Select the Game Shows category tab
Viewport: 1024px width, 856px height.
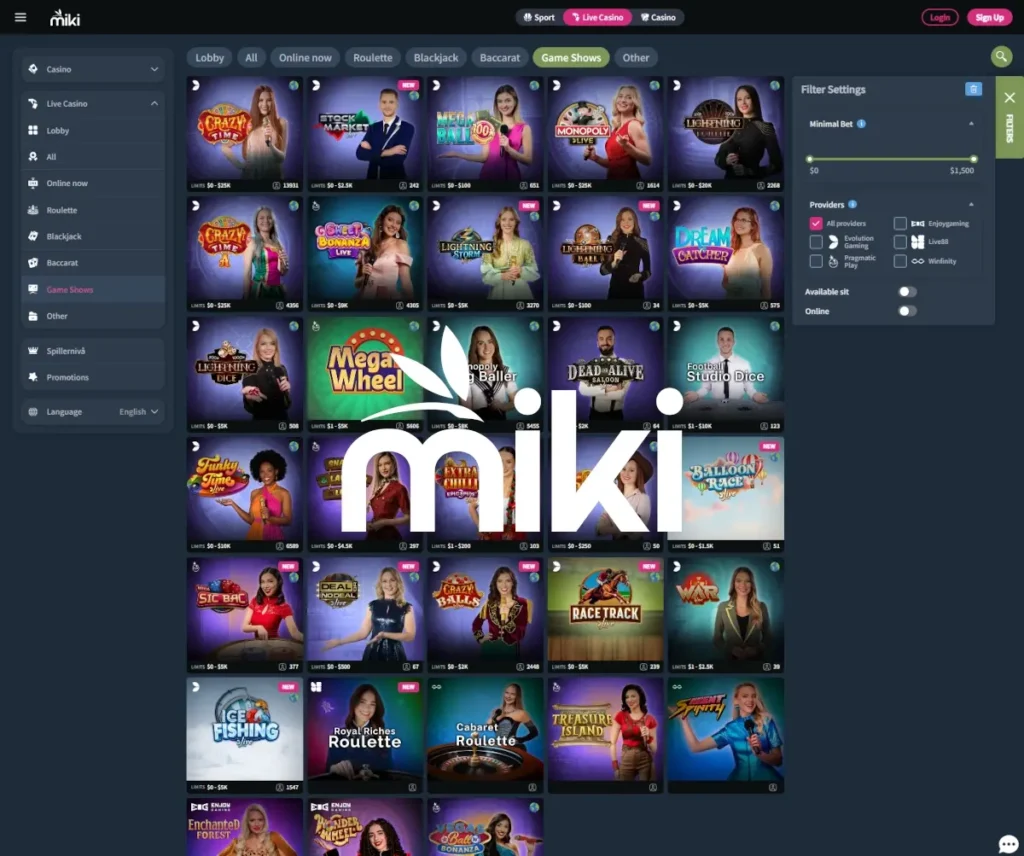point(571,57)
